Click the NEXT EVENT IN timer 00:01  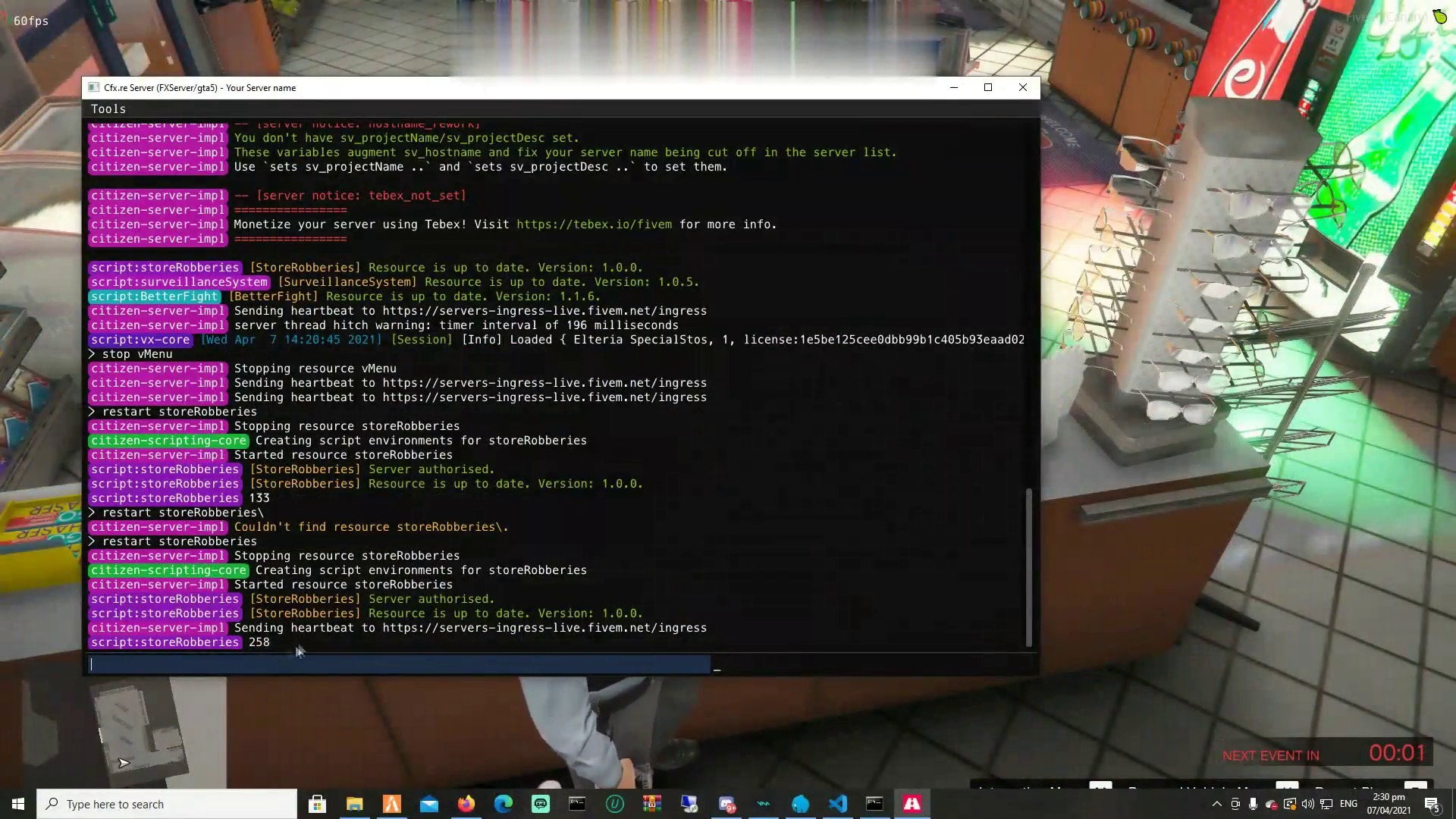1397,753
